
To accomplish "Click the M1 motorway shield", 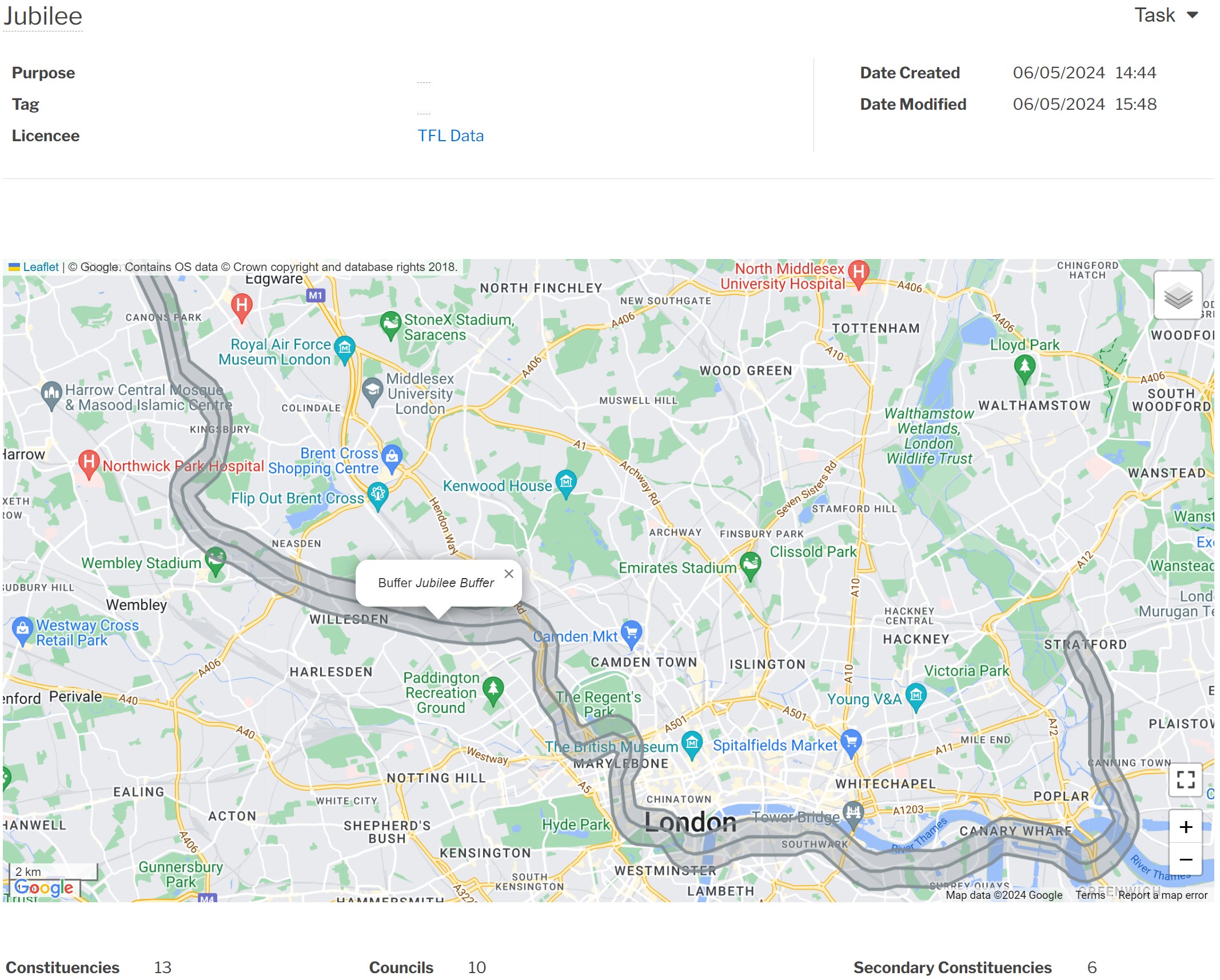I will pyautogui.click(x=316, y=296).
